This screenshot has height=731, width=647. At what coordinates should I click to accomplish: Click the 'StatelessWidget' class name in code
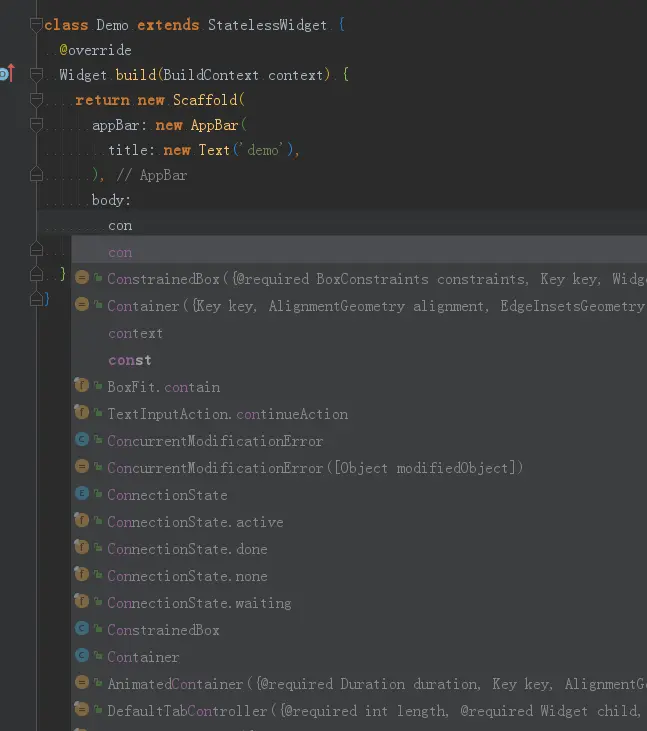pyautogui.click(x=267, y=25)
